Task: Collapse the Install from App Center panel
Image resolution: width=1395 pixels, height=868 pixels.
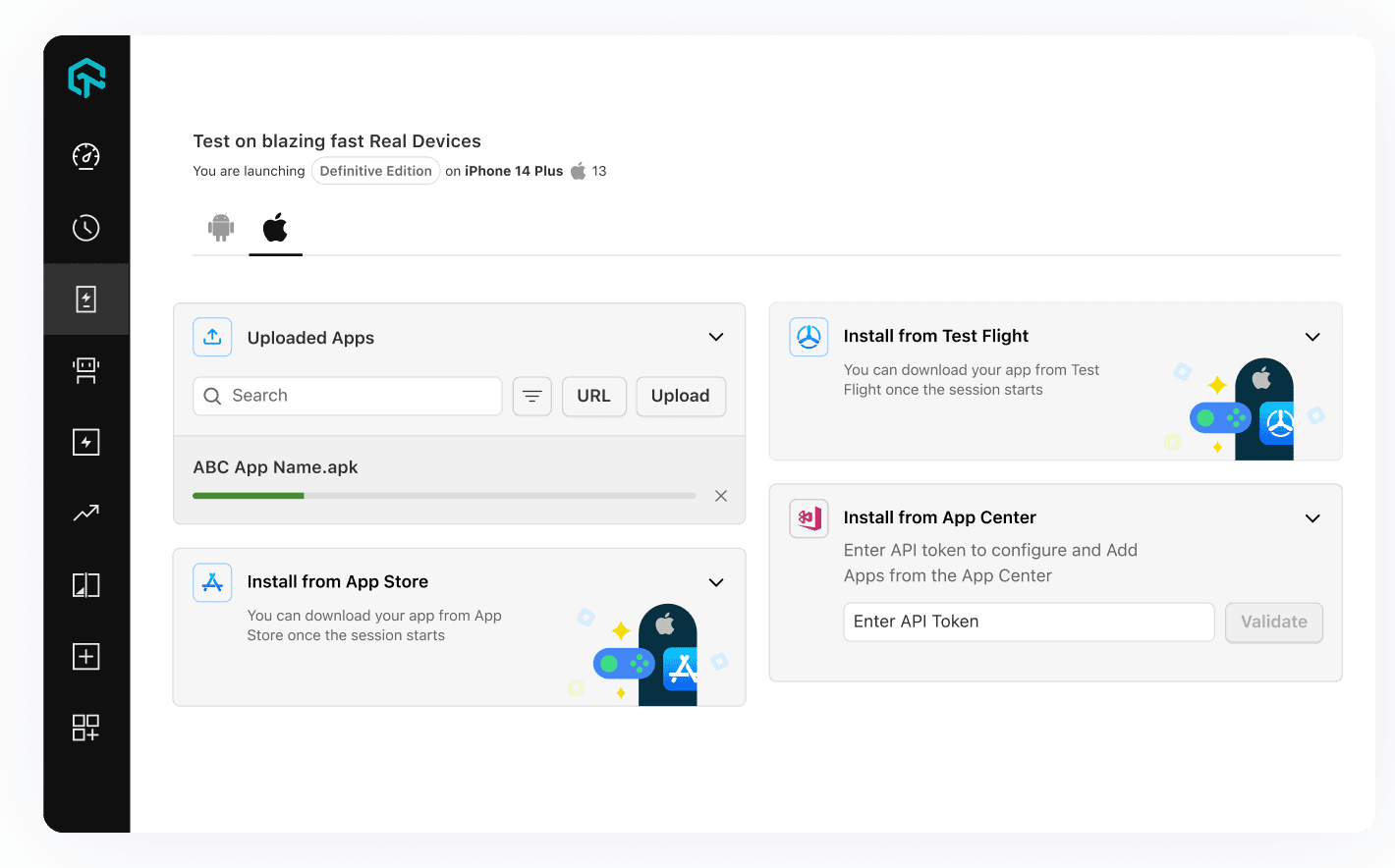Action: click(x=1312, y=517)
